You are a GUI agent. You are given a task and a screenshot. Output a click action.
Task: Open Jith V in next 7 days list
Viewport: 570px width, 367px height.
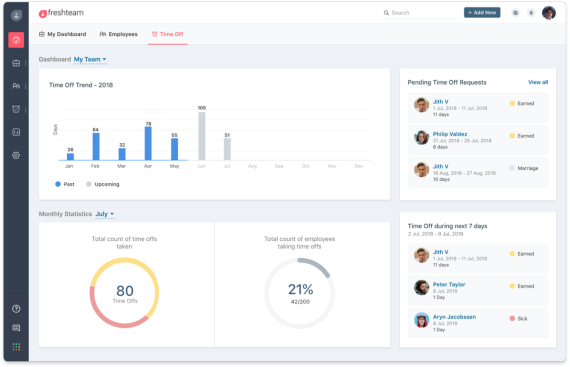(x=478, y=258)
